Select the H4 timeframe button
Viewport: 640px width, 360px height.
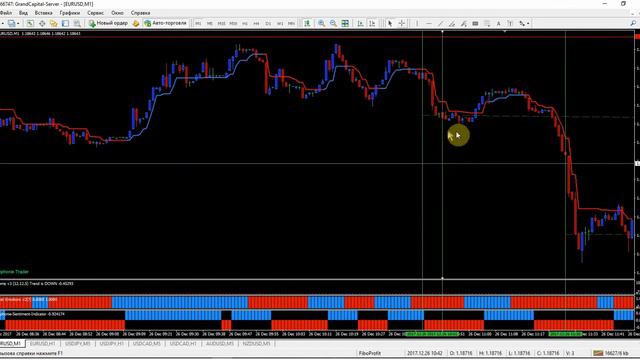click(256, 24)
